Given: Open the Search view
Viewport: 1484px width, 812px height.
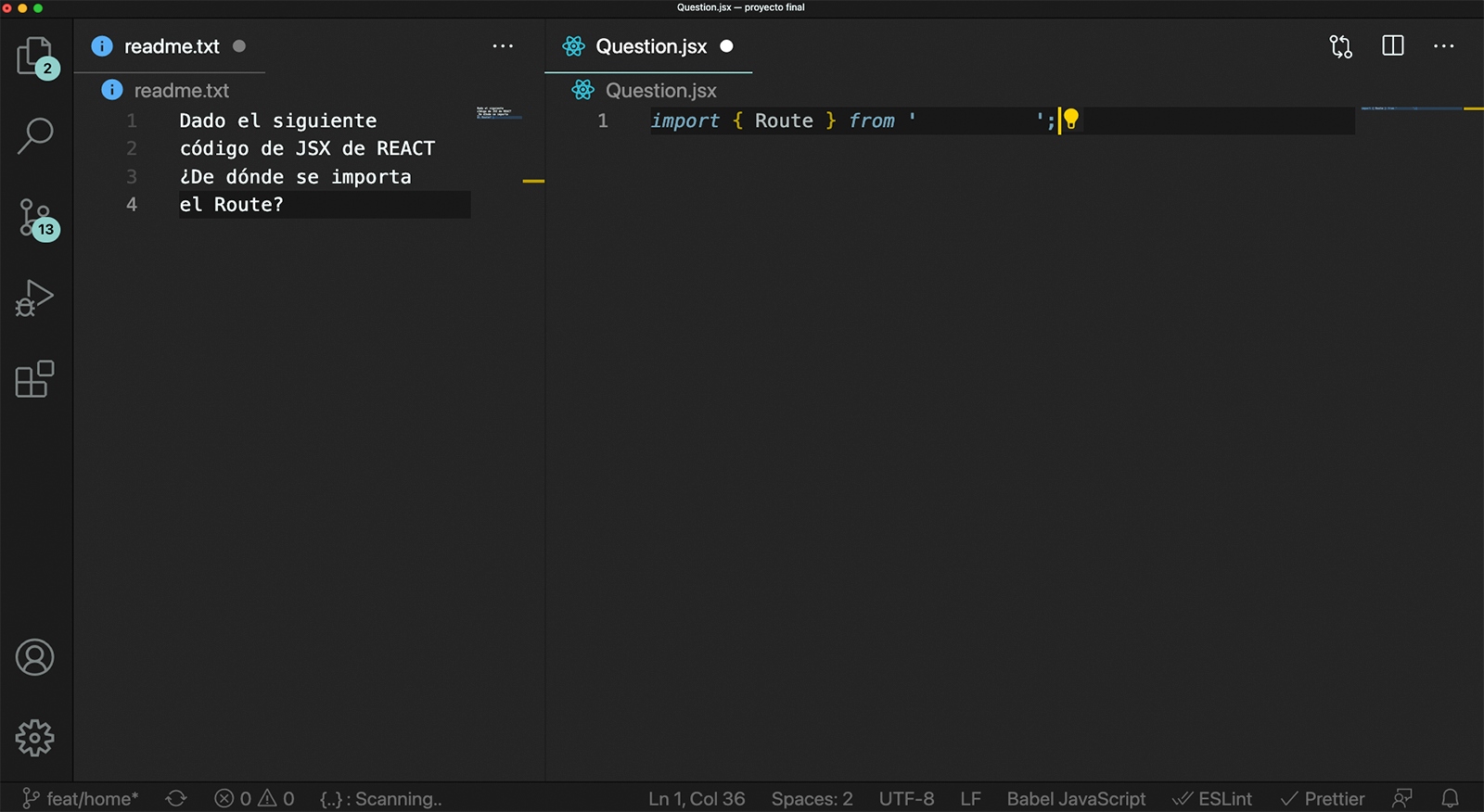Looking at the screenshot, I should [35, 135].
